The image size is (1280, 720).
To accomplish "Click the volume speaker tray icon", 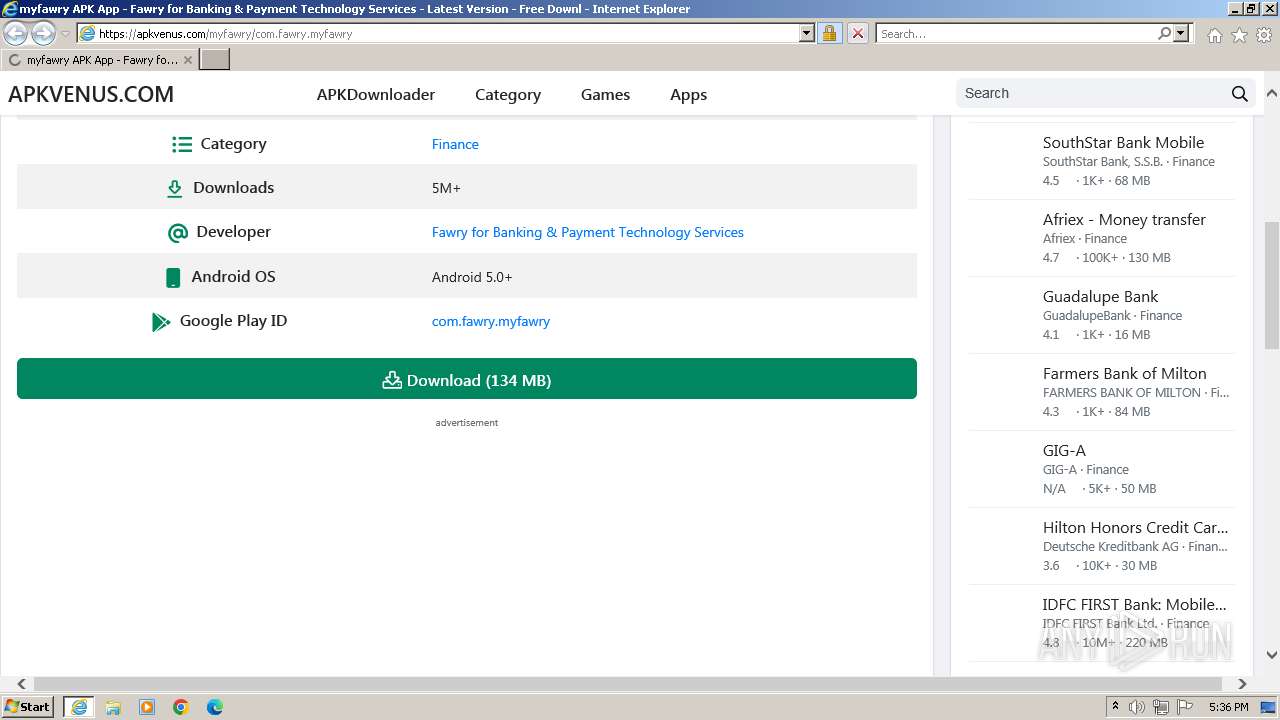I will tap(1137, 707).
